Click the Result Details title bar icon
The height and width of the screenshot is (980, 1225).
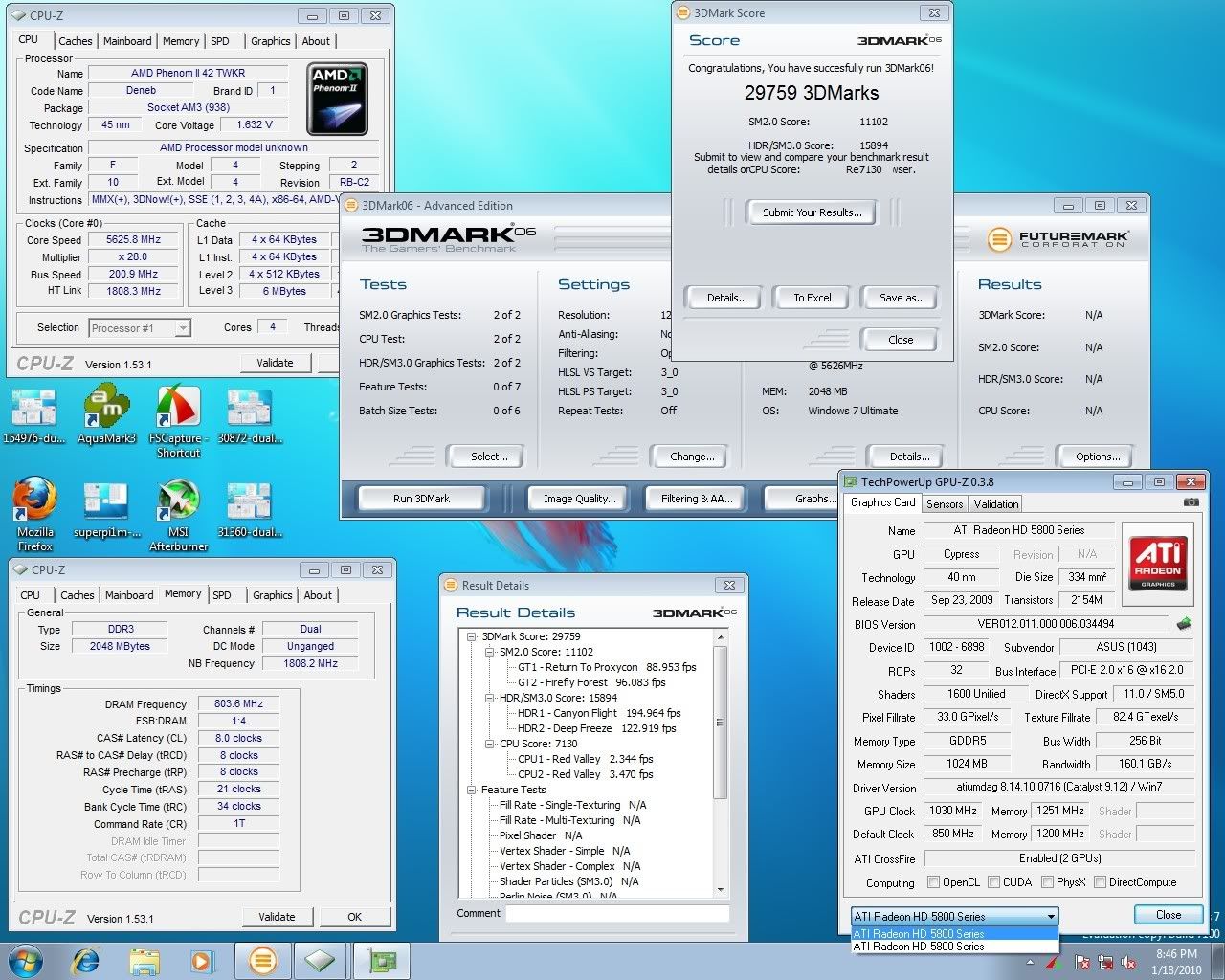click(x=450, y=585)
